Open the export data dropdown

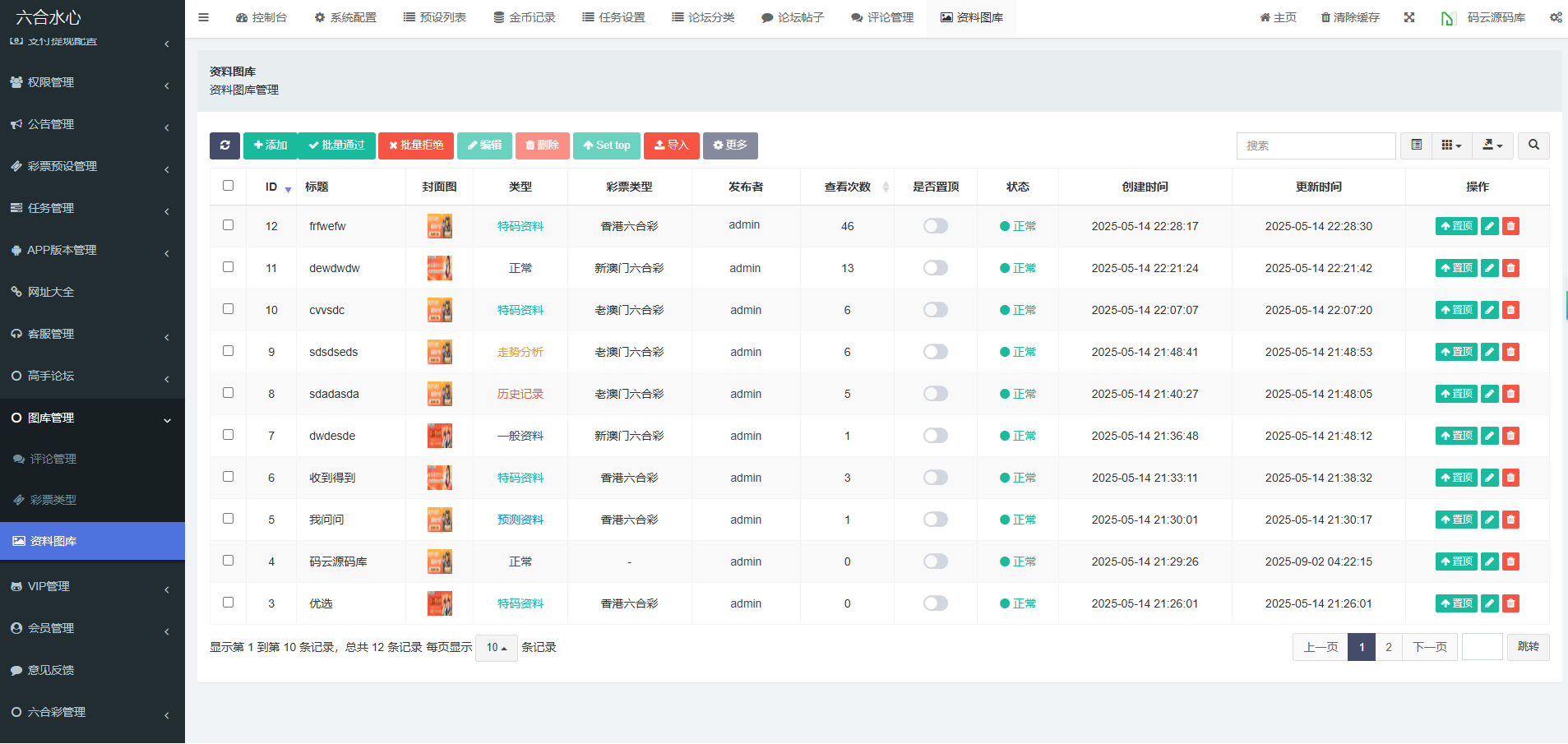(x=1492, y=146)
